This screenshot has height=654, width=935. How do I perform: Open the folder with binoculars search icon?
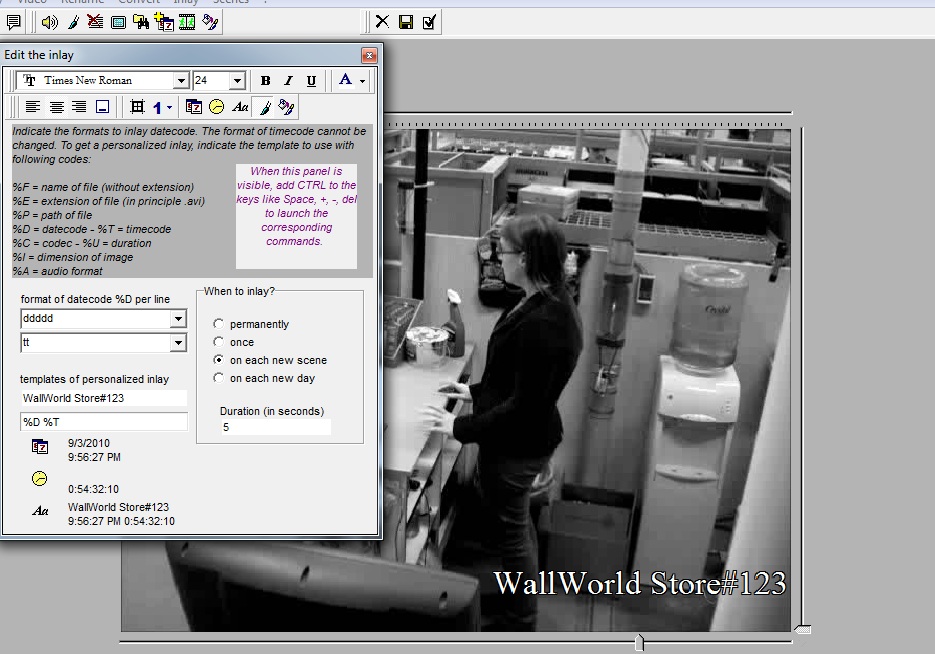tap(141, 23)
